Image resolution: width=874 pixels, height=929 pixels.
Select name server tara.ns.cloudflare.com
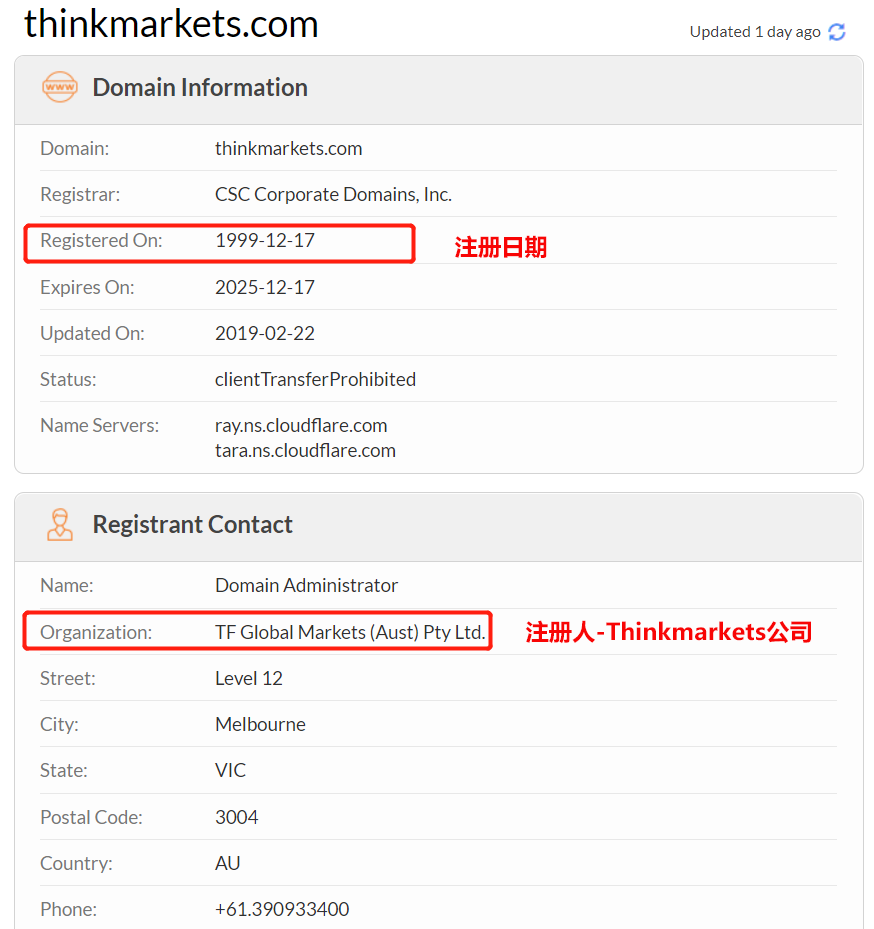305,450
